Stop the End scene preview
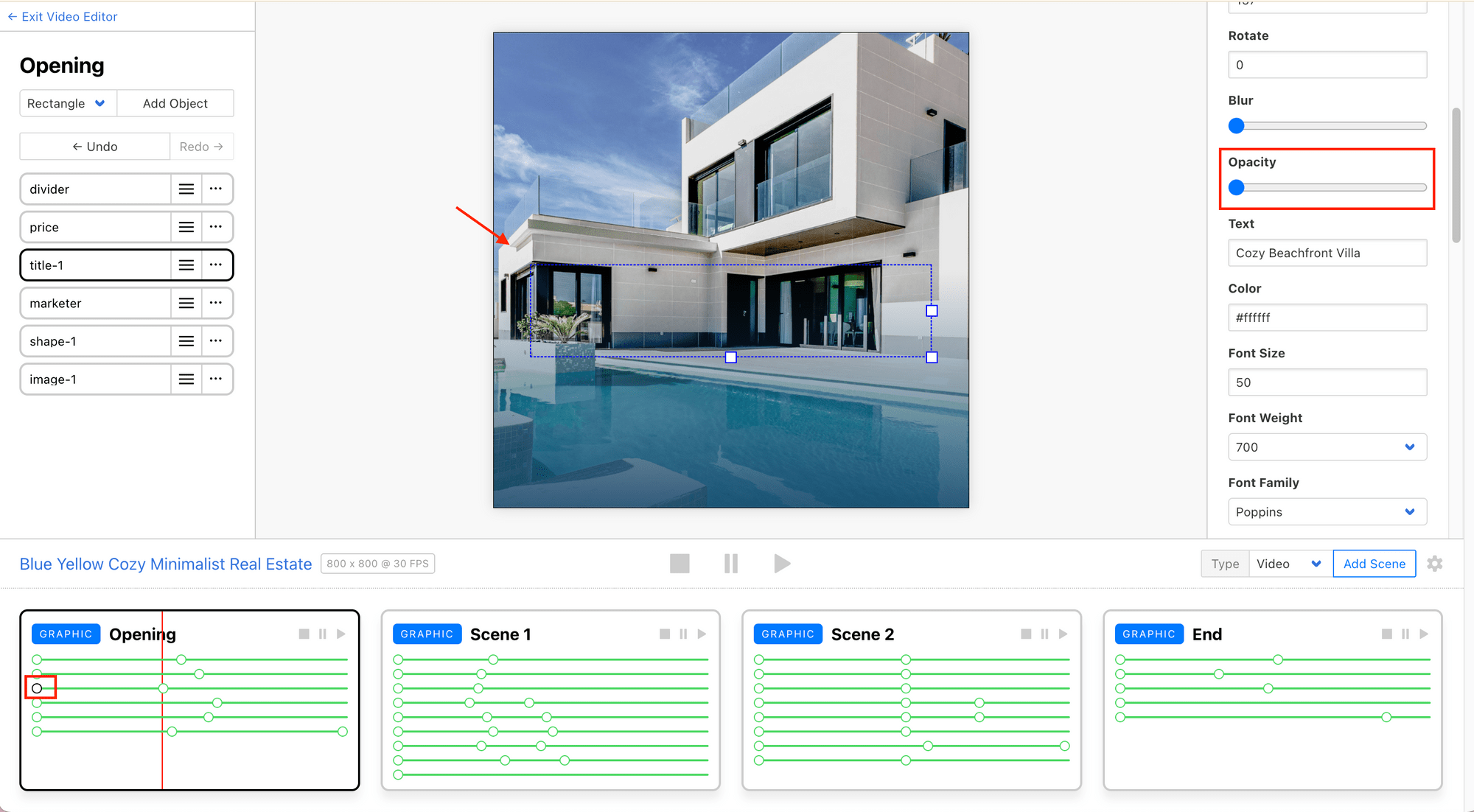Image resolution: width=1474 pixels, height=812 pixels. [1386, 634]
